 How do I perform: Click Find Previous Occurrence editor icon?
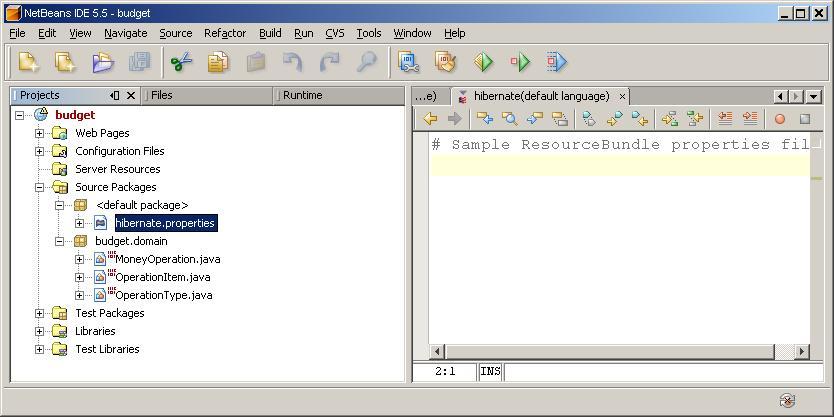click(x=485, y=119)
